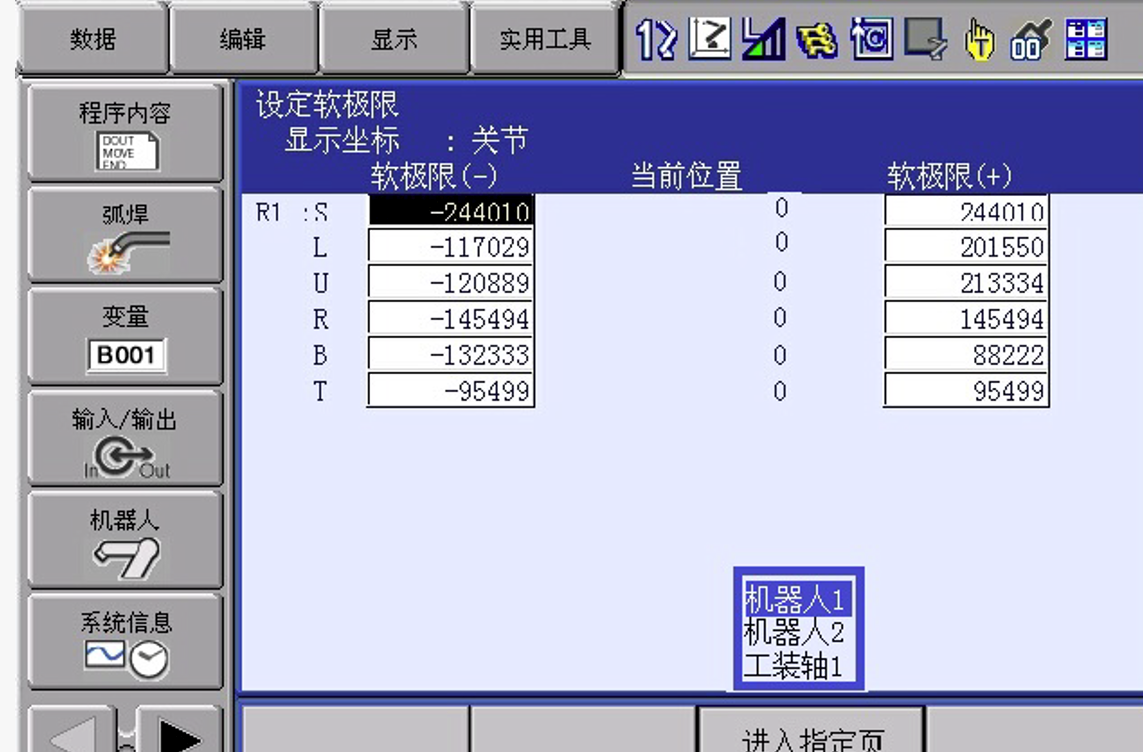Open the 程序内容 job content menu

coord(125,133)
